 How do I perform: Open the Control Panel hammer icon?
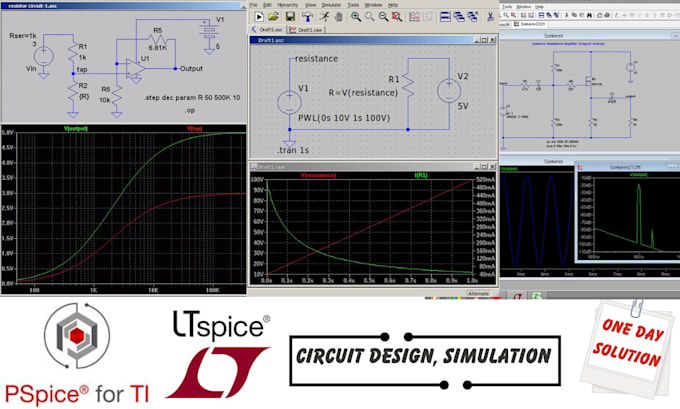pyautogui.click(x=307, y=17)
